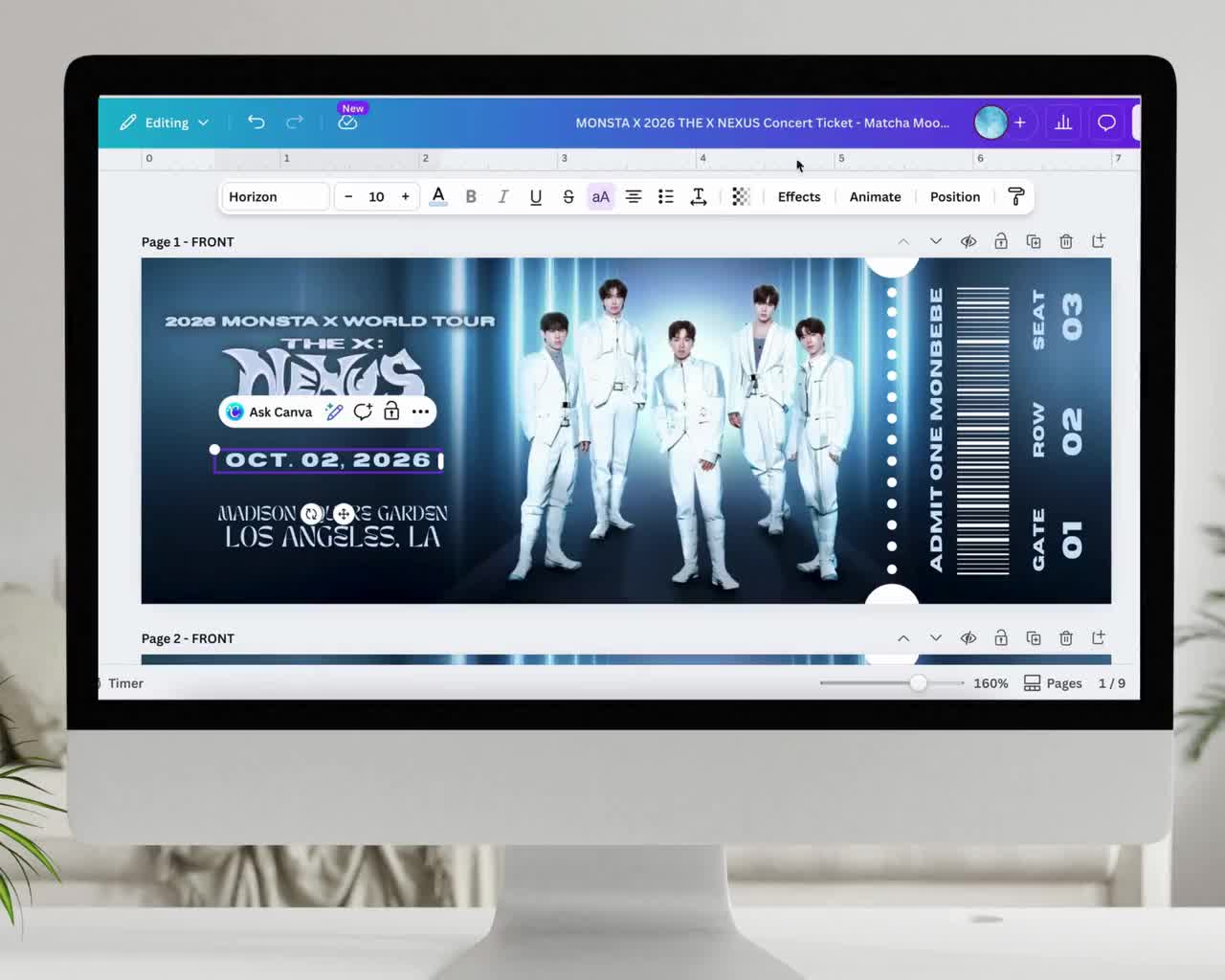Image resolution: width=1225 pixels, height=980 pixels.
Task: Click the Magic Write pencil icon
Action: pyautogui.click(x=334, y=412)
